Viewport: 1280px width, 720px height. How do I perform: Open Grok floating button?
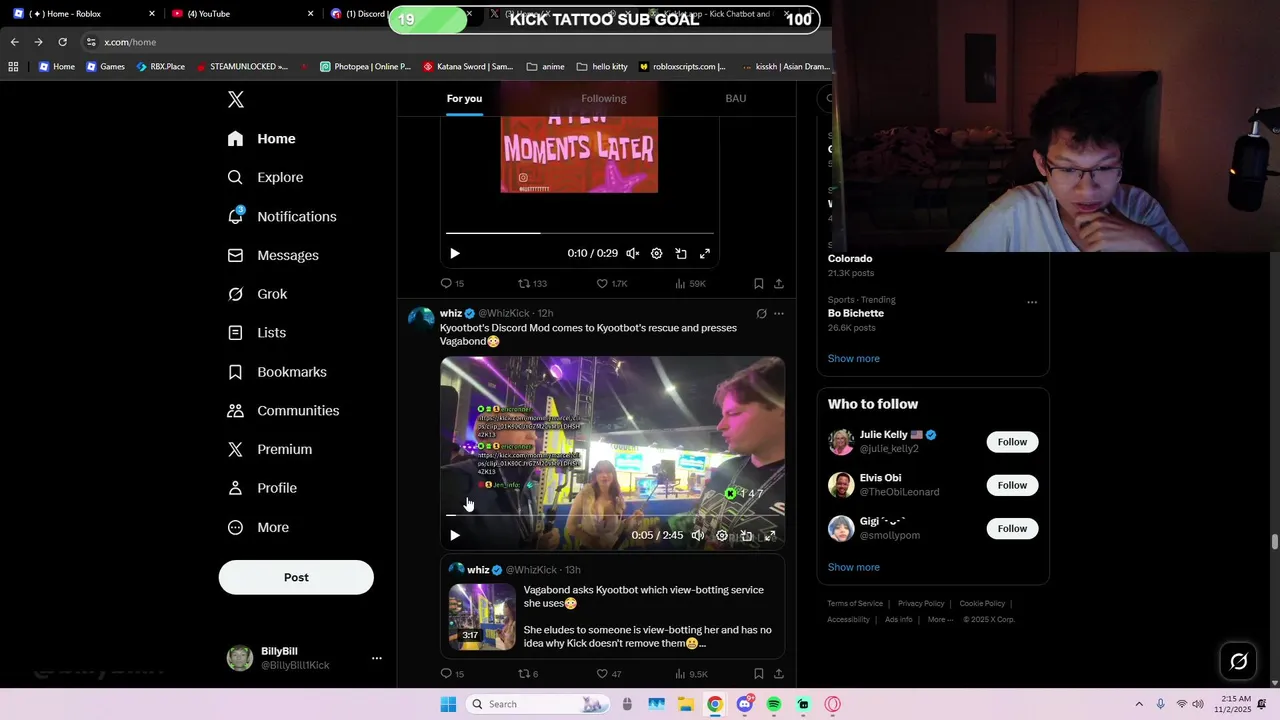point(1238,661)
